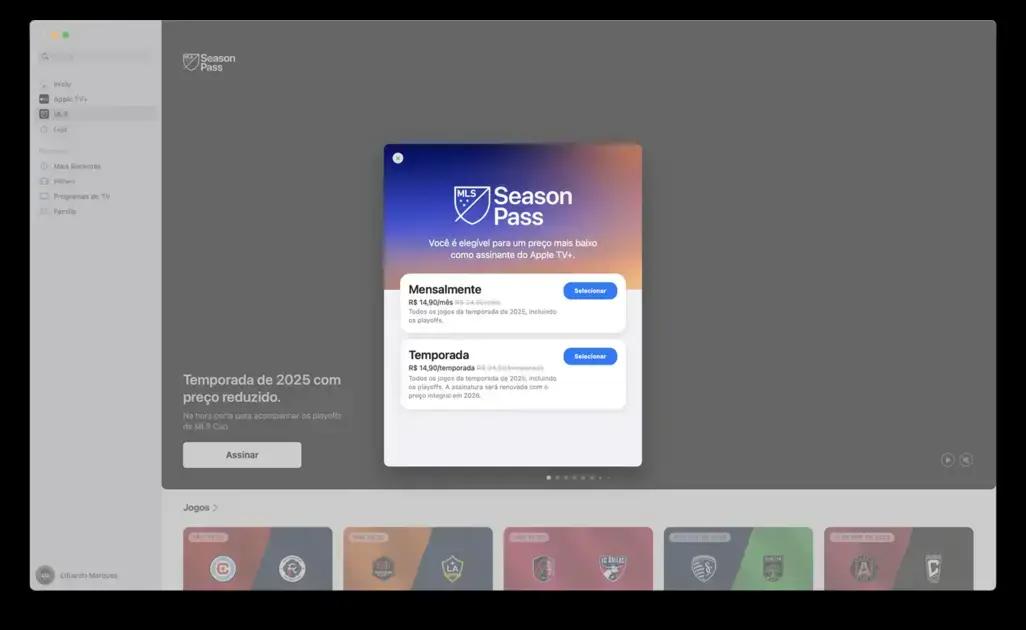The height and width of the screenshot is (630, 1026).
Task: Play the hero banner preview
Action: pos(947,460)
